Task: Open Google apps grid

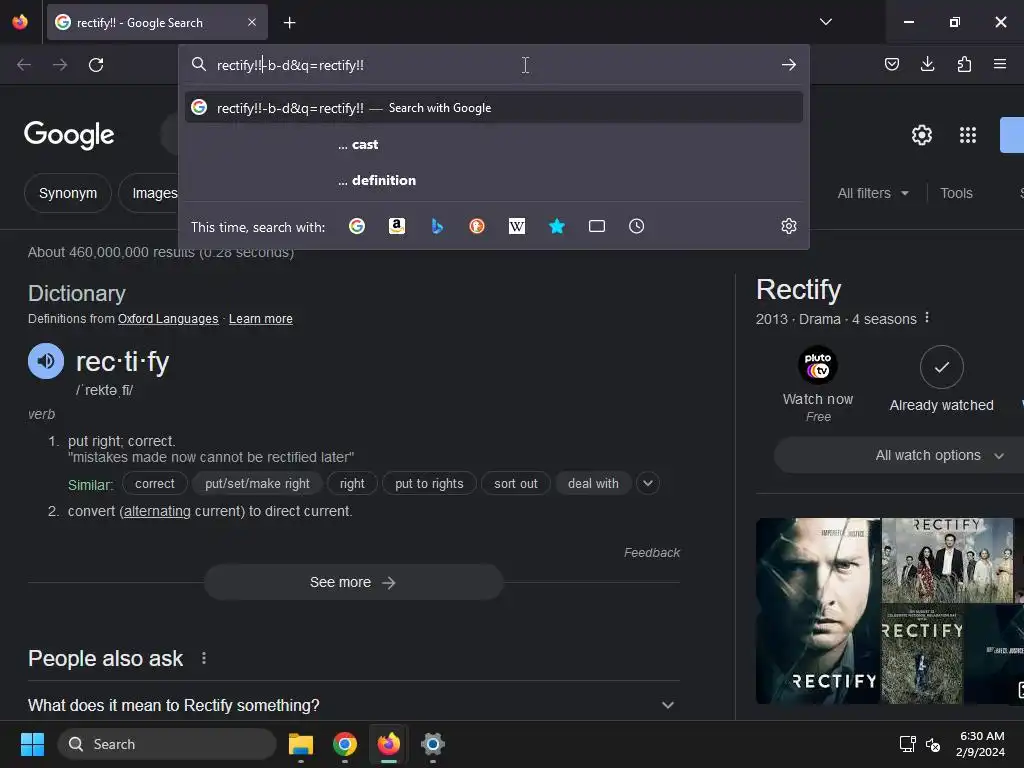Action: (968, 135)
